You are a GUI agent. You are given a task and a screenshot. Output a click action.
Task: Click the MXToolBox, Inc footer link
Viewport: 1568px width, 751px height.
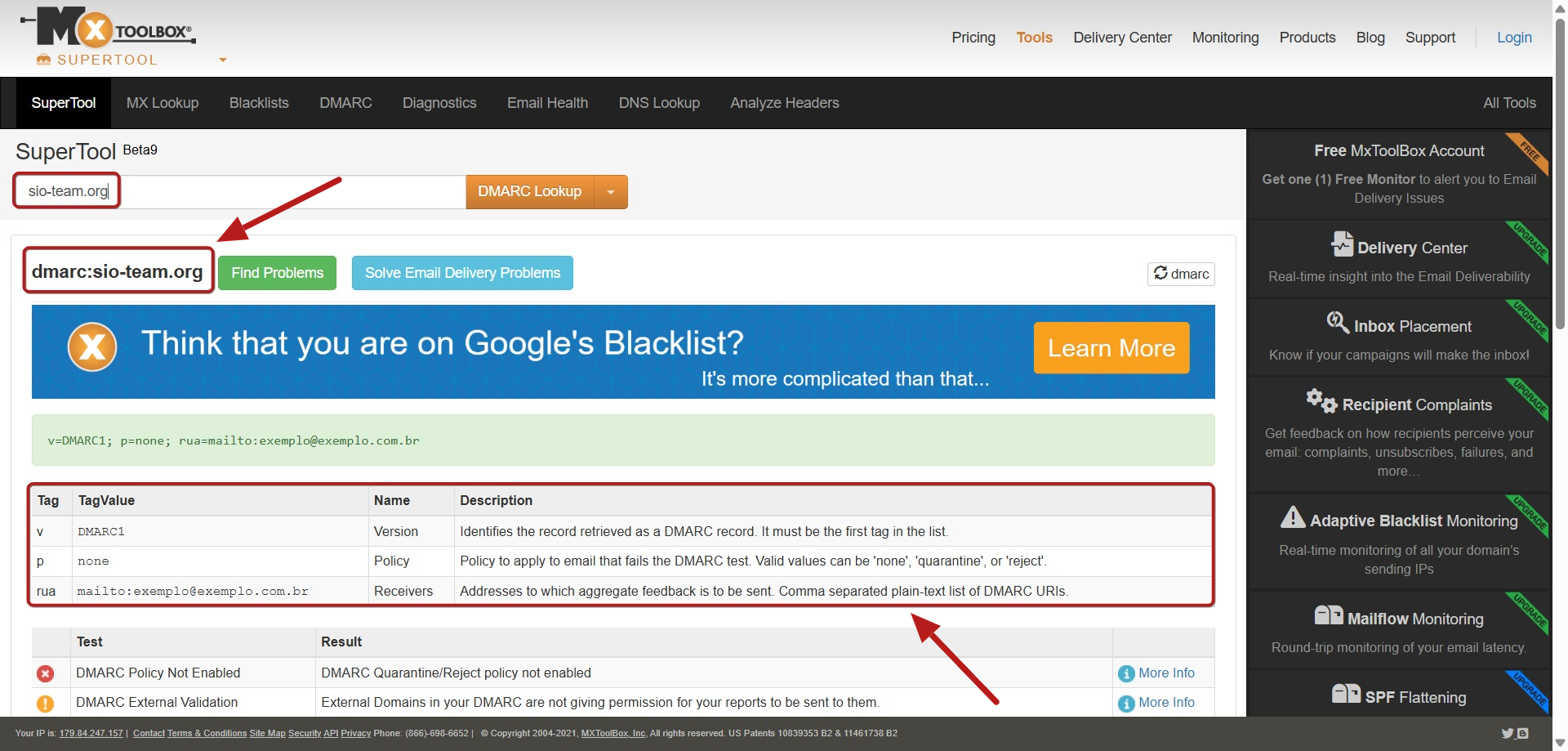click(x=613, y=733)
